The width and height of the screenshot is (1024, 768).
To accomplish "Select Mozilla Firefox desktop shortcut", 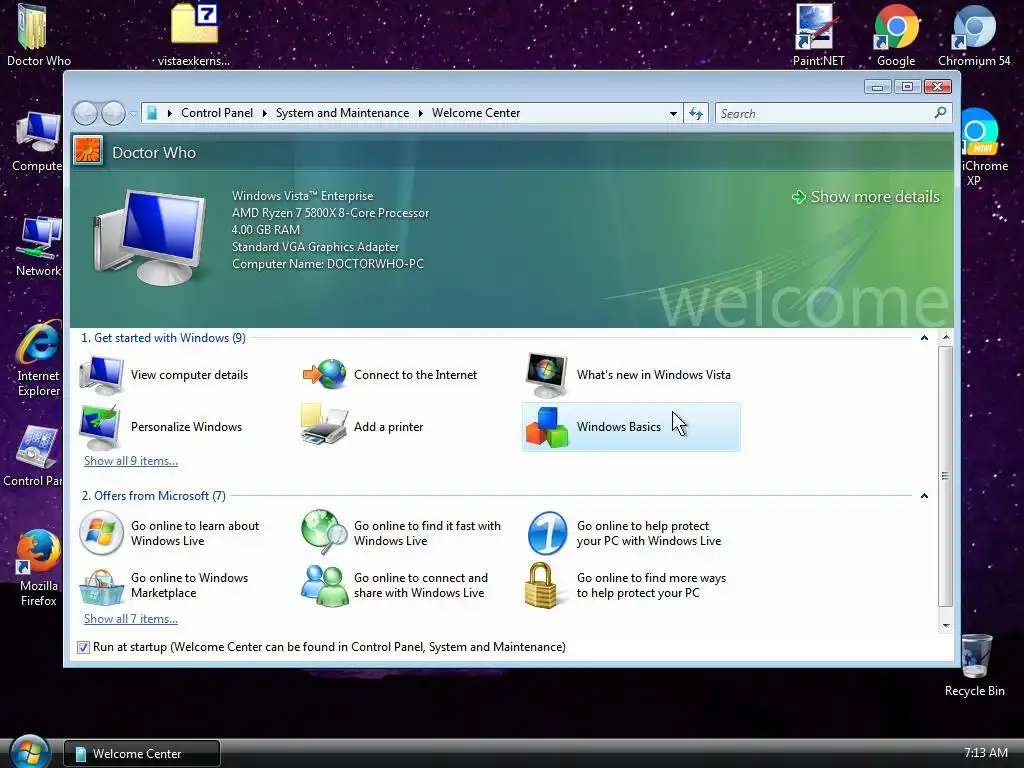I will (38, 568).
